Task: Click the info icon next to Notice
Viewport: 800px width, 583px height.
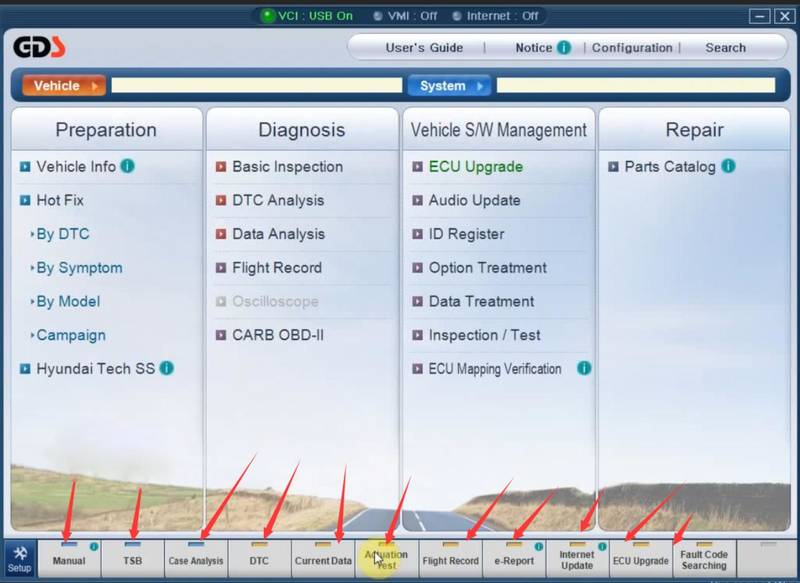Action: coord(564,47)
